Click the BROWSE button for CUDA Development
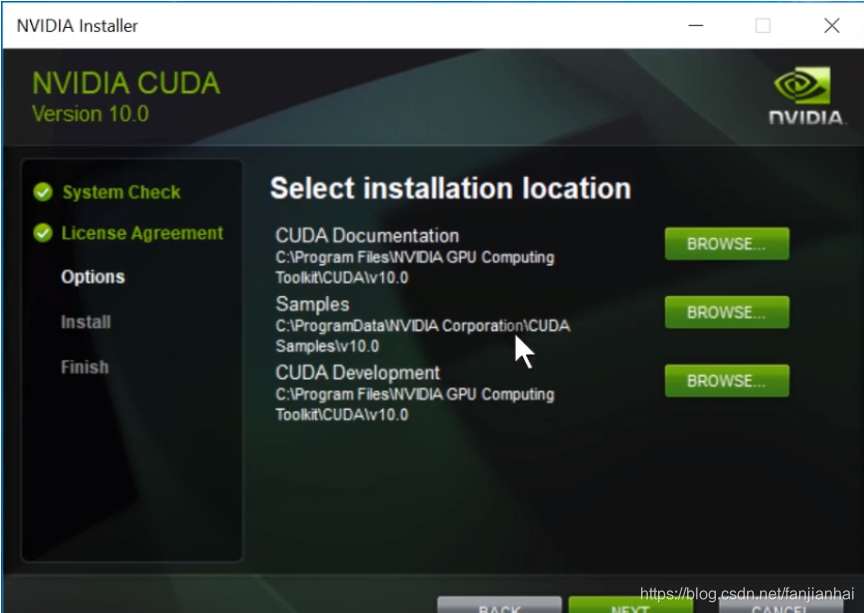This screenshot has height=613, width=864. click(x=727, y=381)
